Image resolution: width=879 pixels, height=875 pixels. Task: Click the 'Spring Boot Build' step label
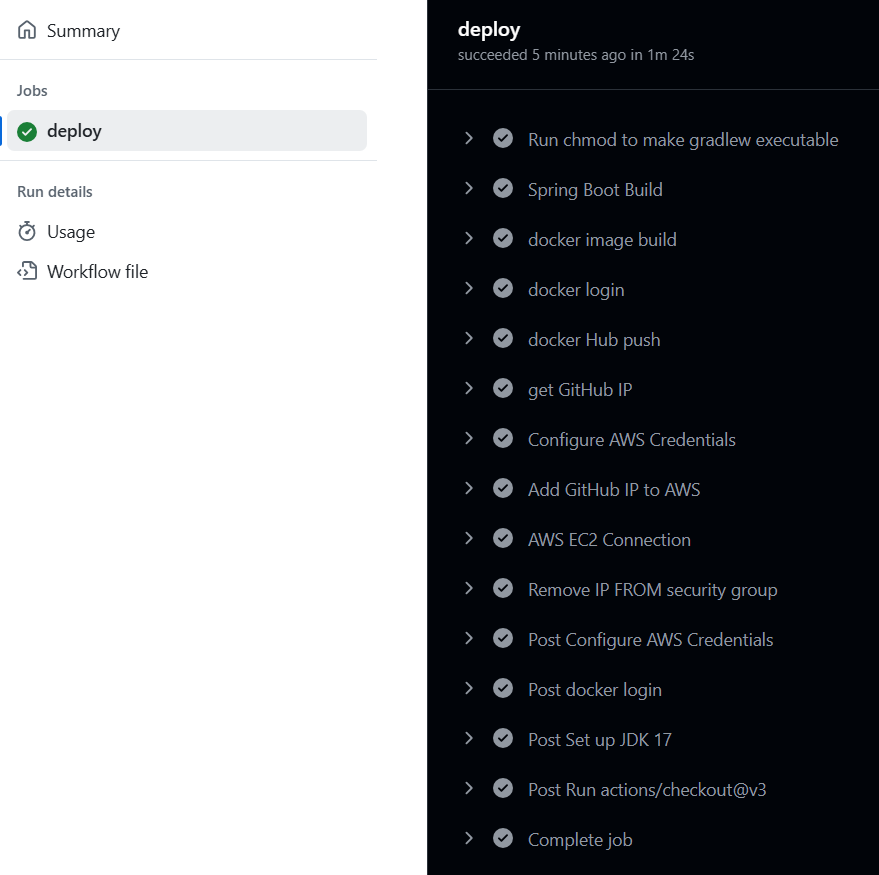(x=595, y=190)
